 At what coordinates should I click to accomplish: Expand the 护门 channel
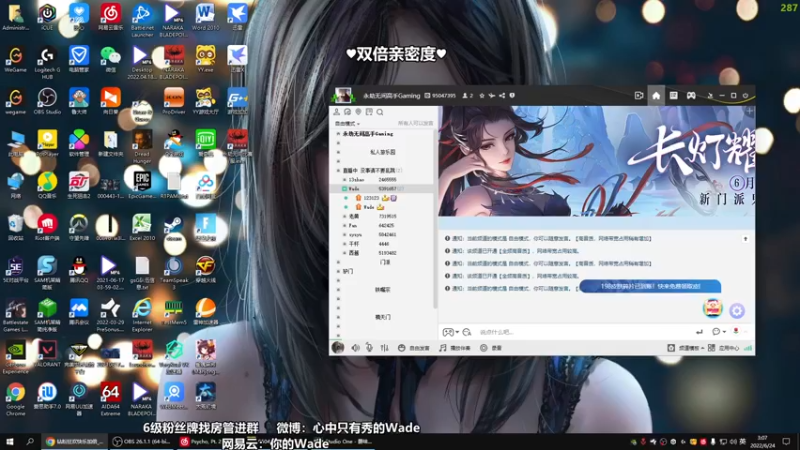point(338,271)
